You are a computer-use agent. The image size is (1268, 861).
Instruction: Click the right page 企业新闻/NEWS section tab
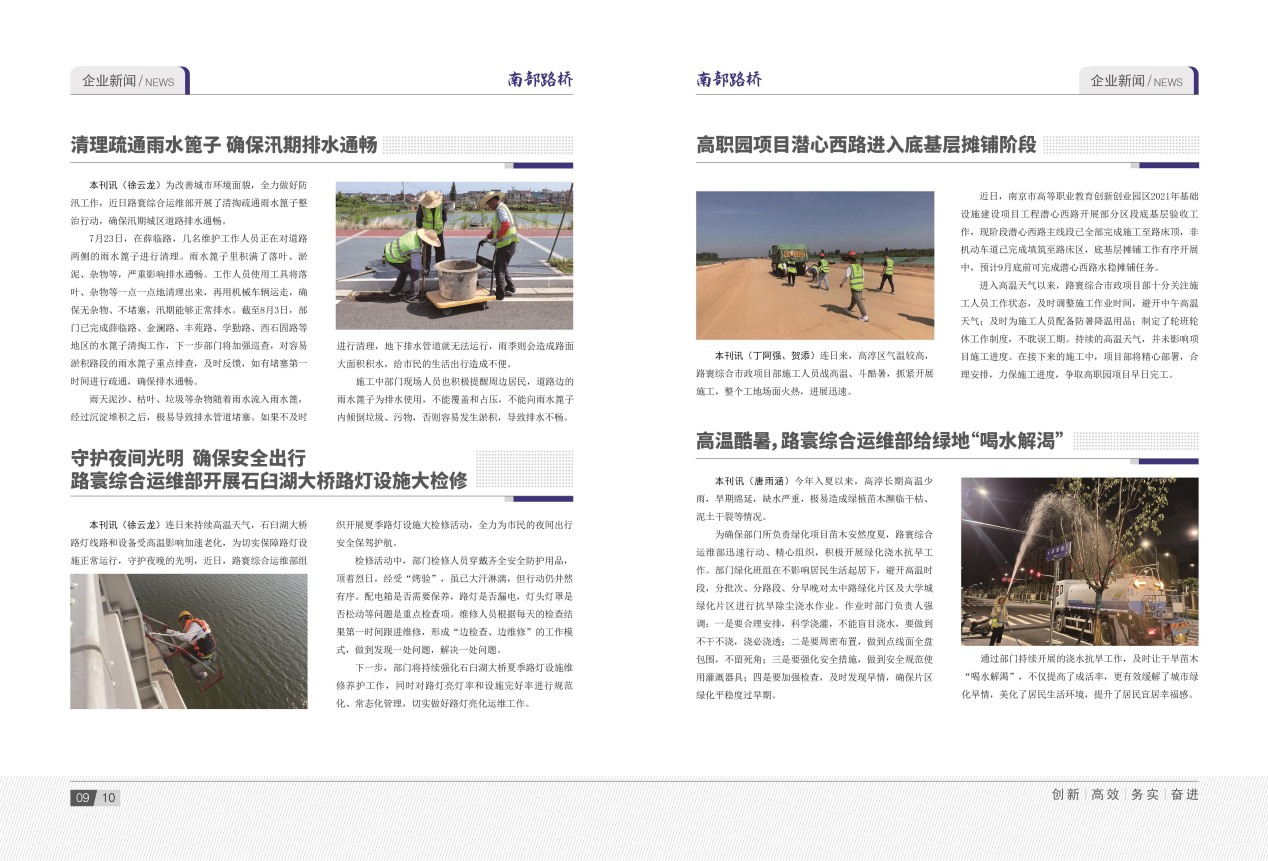pyautogui.click(x=1138, y=81)
